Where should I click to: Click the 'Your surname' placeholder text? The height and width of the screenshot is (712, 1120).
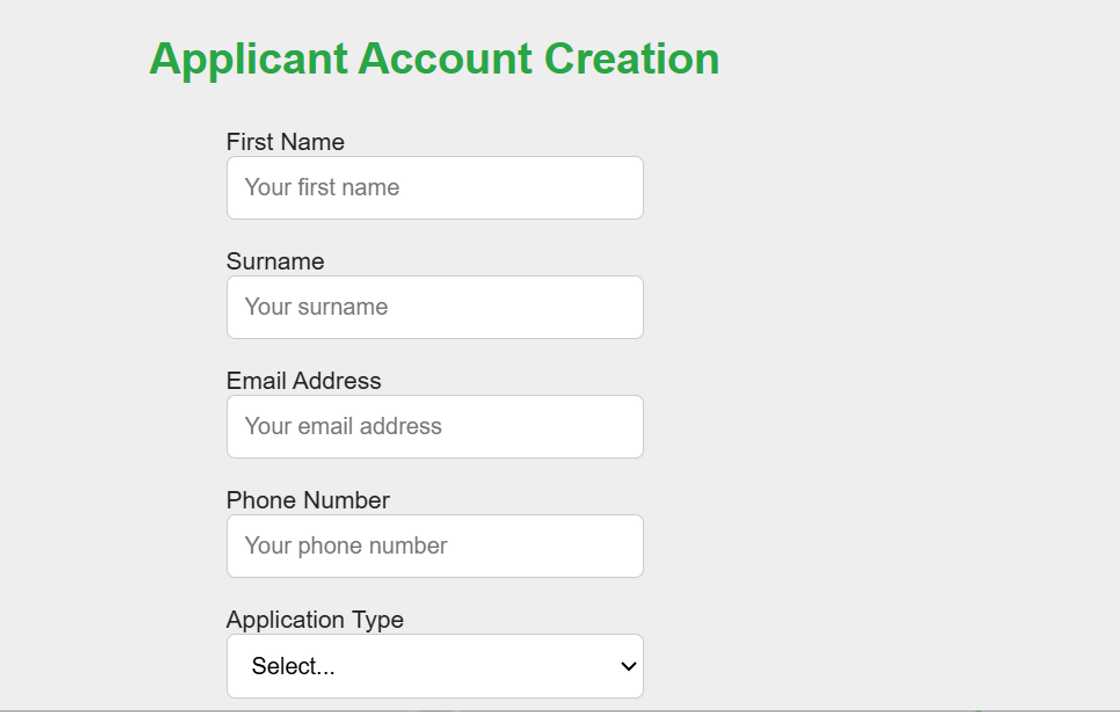pyautogui.click(x=313, y=307)
